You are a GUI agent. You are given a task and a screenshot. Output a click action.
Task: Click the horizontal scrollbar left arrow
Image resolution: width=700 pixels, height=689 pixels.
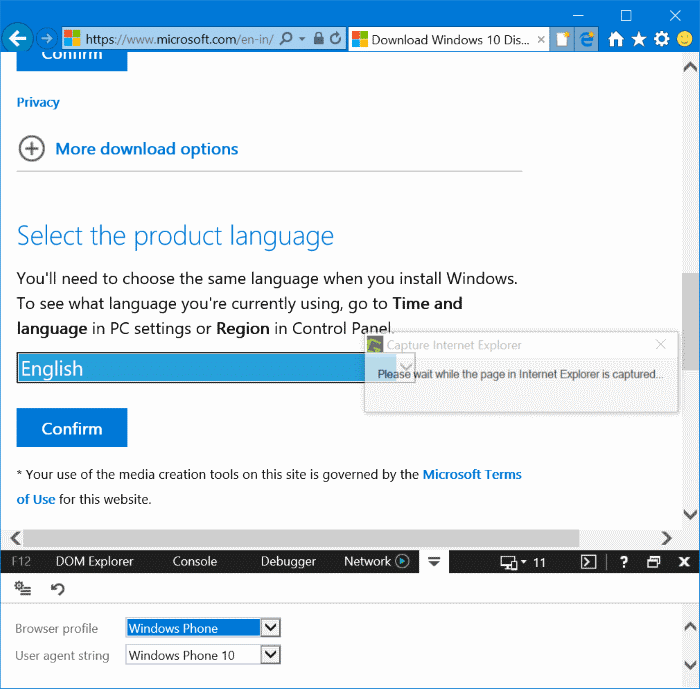pyautogui.click(x=15, y=538)
